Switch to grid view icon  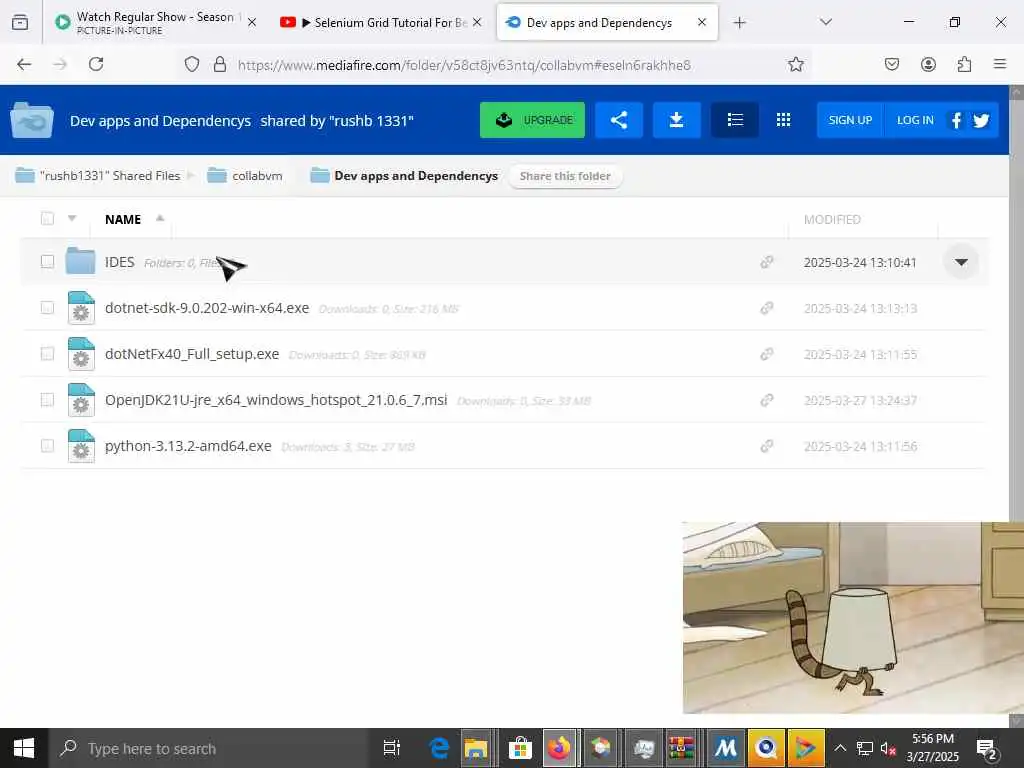(x=783, y=120)
